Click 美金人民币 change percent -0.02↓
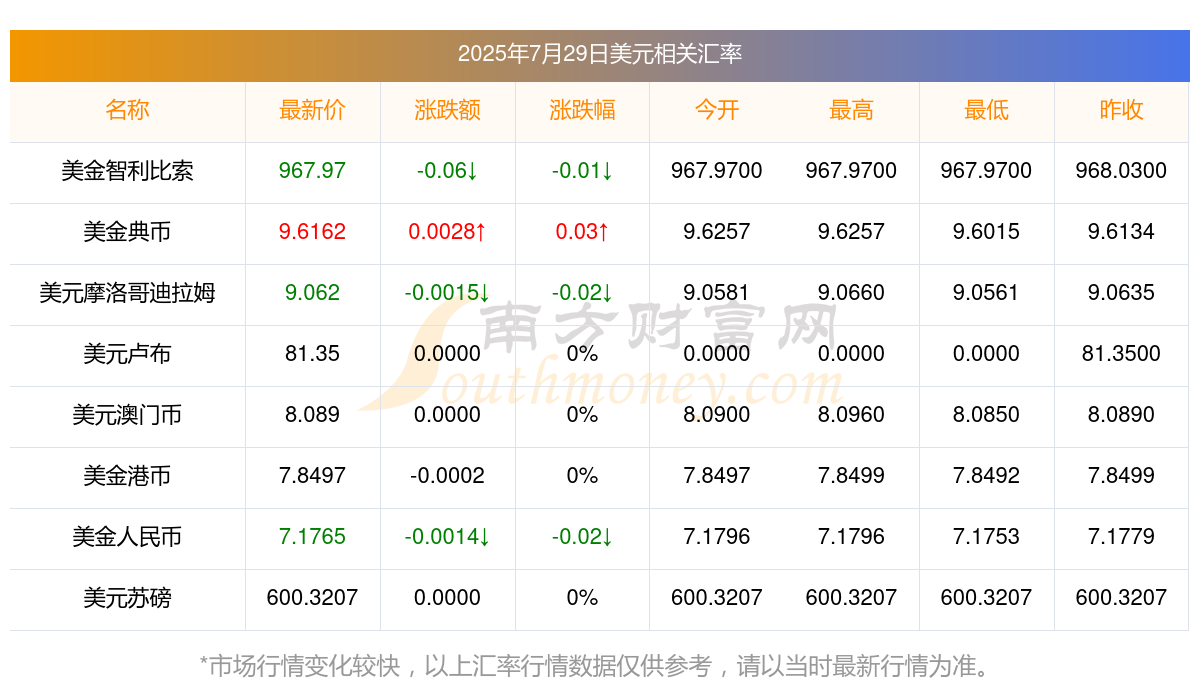The width and height of the screenshot is (1200, 698). click(582, 537)
